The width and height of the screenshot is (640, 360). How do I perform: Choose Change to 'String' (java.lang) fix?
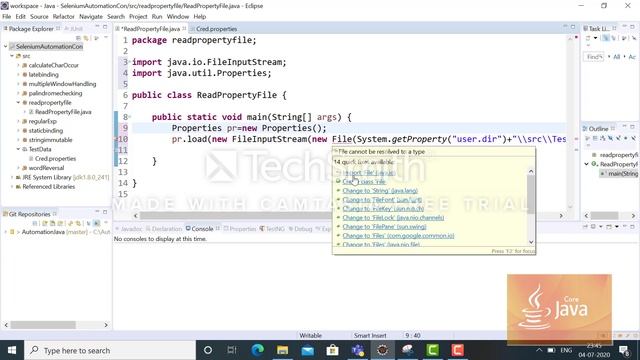coord(380,191)
